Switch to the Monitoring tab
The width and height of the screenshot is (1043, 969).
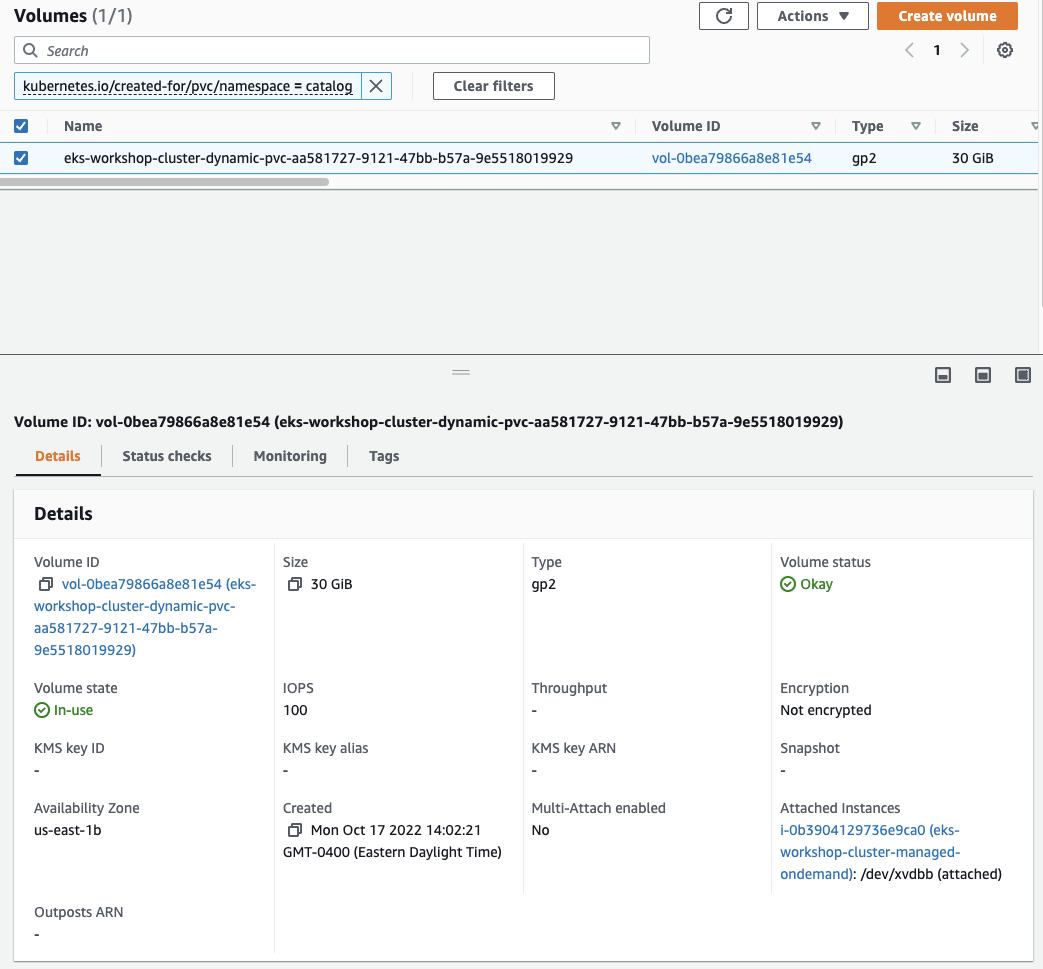pos(289,456)
